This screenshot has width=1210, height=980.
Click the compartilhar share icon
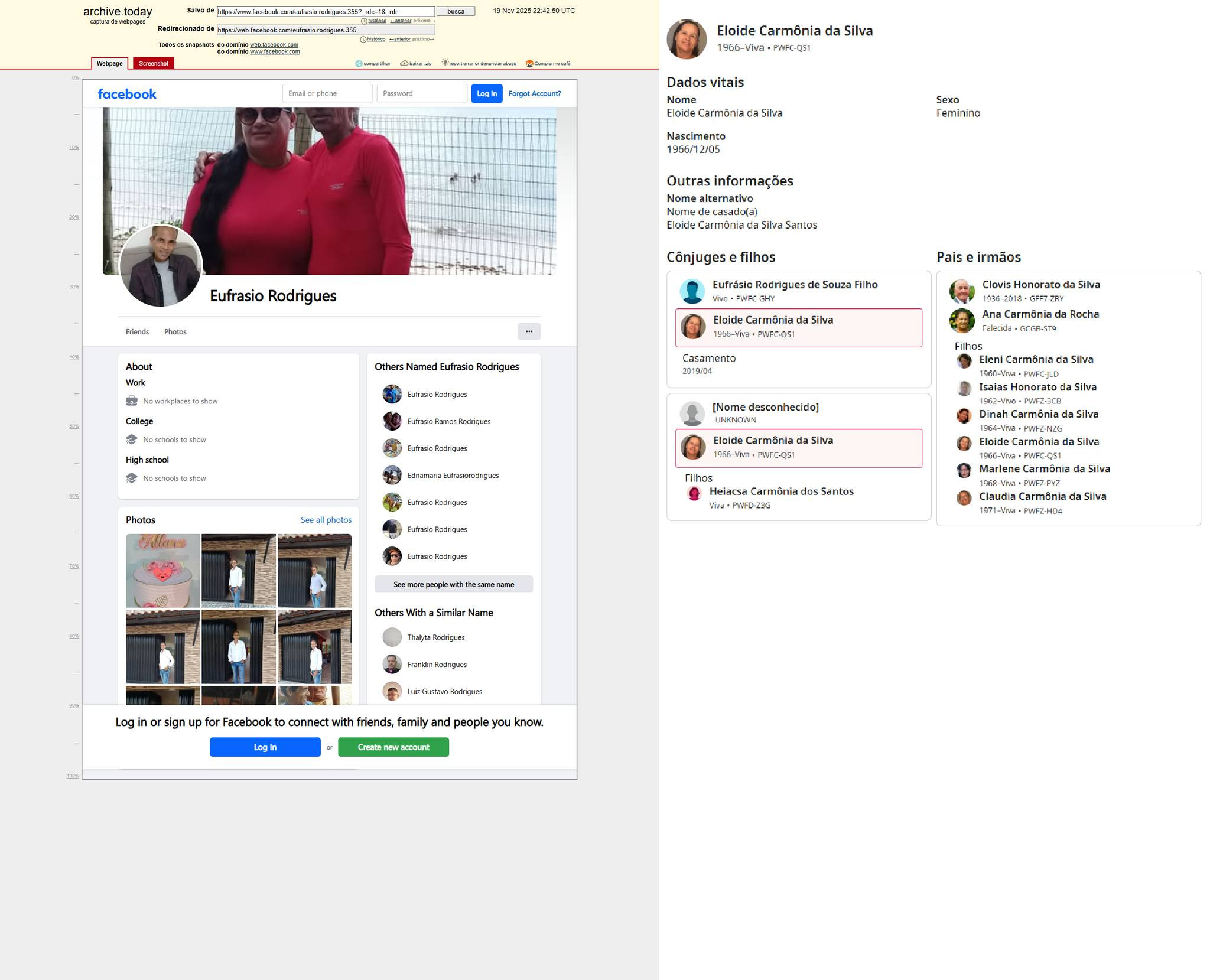click(x=358, y=64)
